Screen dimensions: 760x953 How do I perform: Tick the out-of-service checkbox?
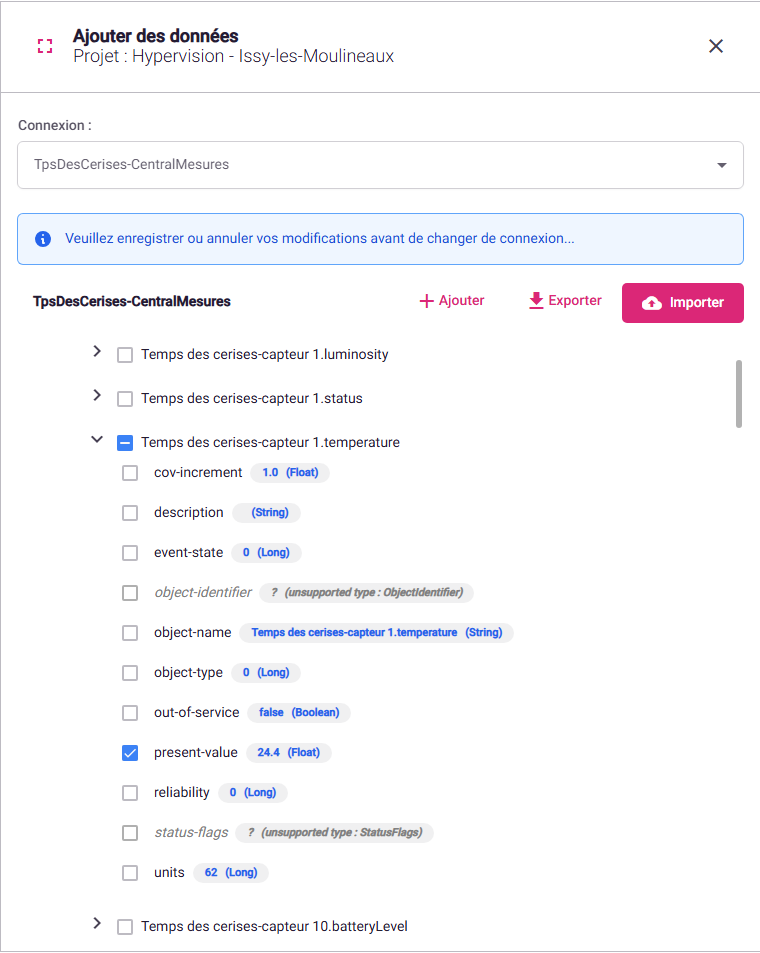point(130,713)
